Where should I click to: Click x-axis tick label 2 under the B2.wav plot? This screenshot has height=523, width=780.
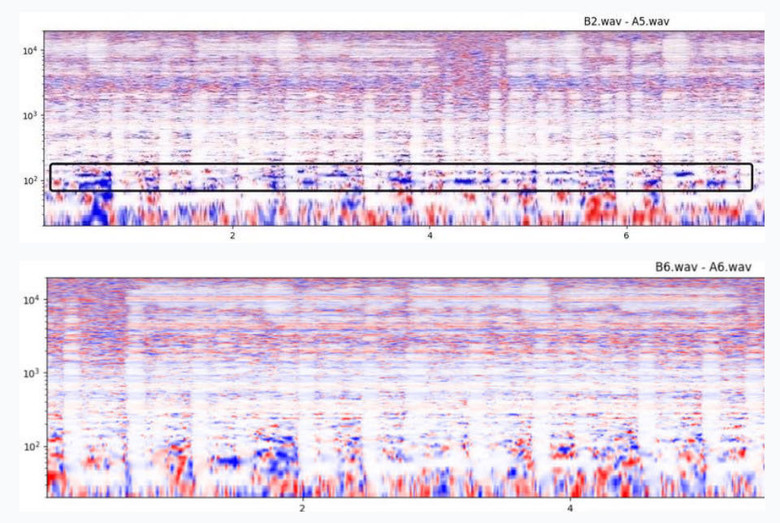coord(232,235)
